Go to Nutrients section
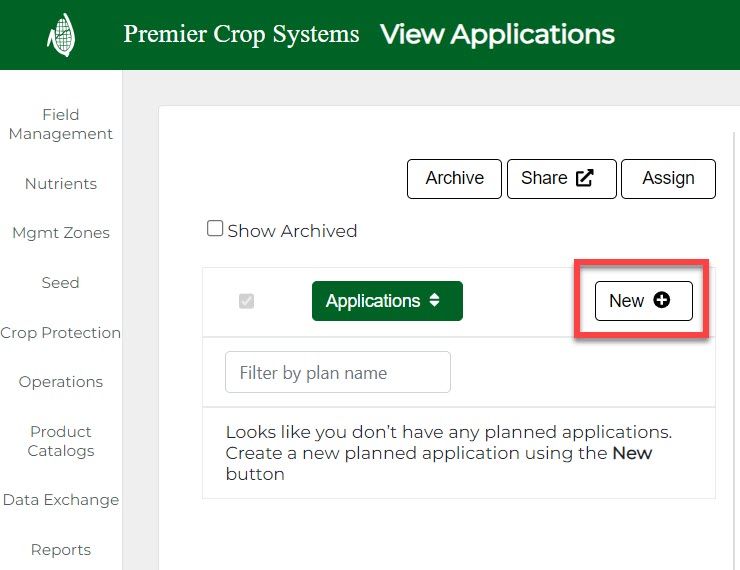This screenshot has height=570, width=740. point(60,184)
